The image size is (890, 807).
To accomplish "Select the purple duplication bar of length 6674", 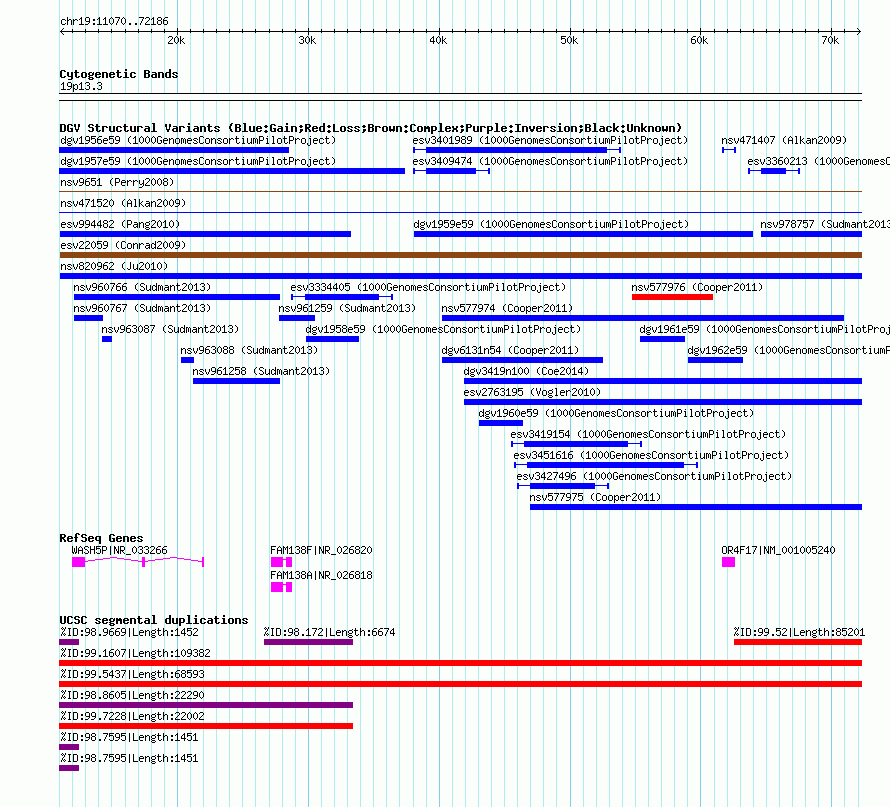I will (x=308, y=642).
